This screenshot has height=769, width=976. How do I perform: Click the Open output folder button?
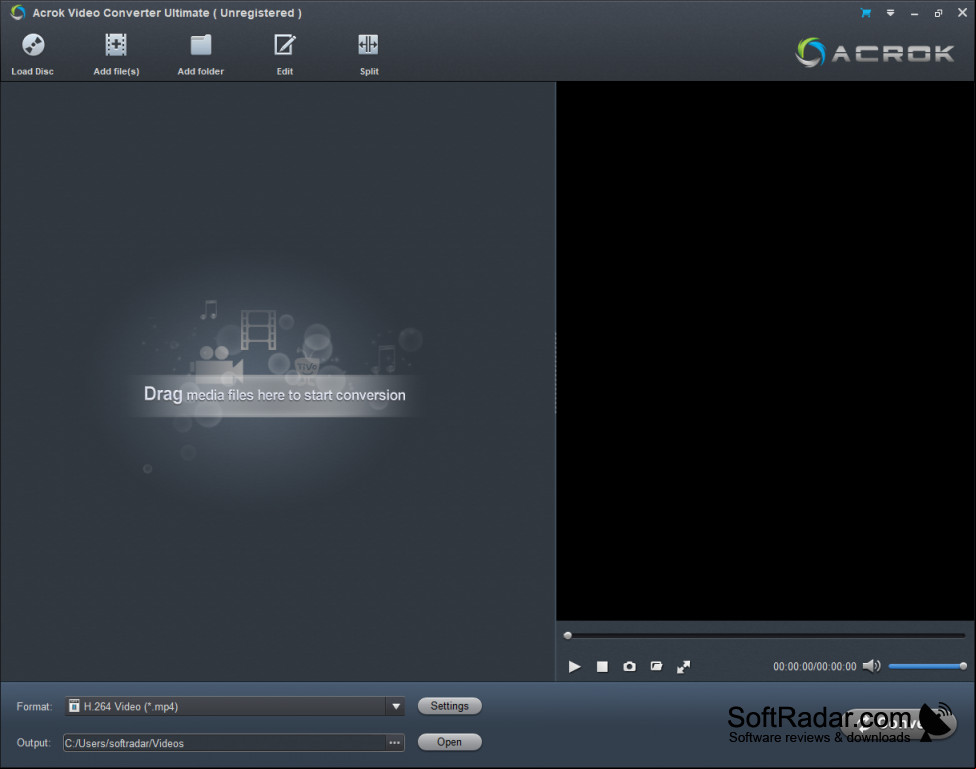coord(449,742)
